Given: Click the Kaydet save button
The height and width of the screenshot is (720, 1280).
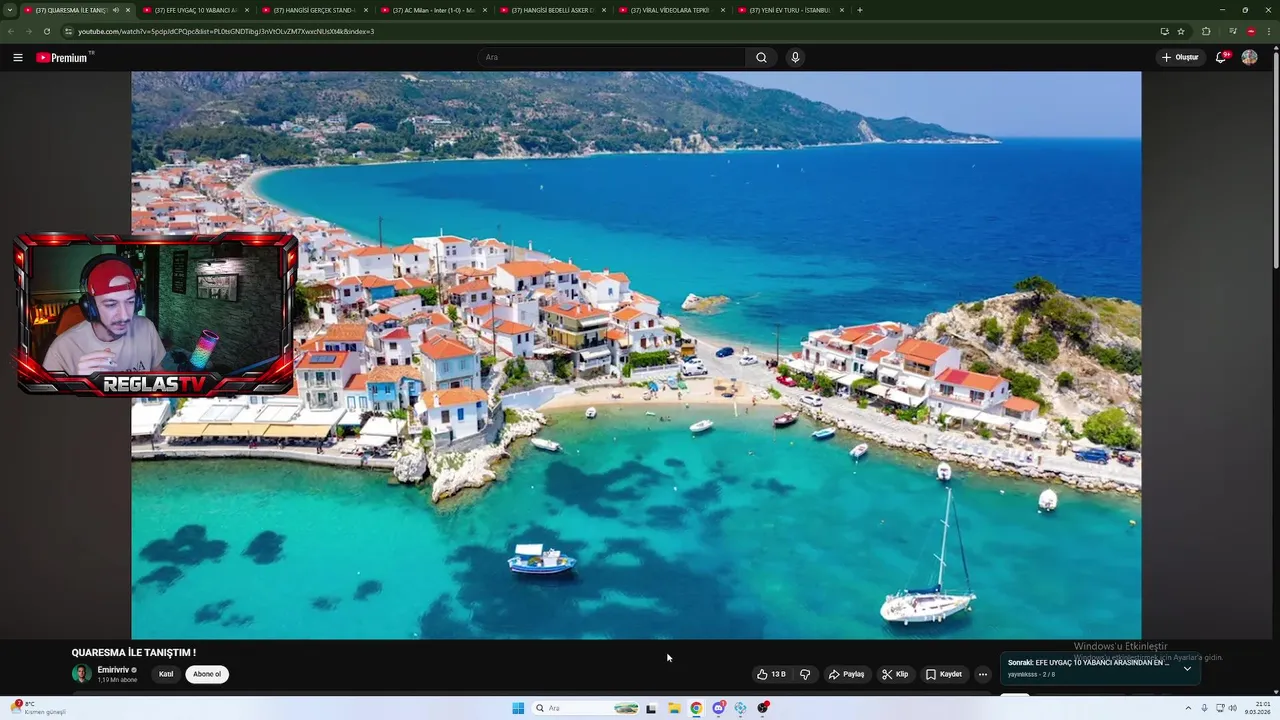Looking at the screenshot, I should tap(943, 674).
